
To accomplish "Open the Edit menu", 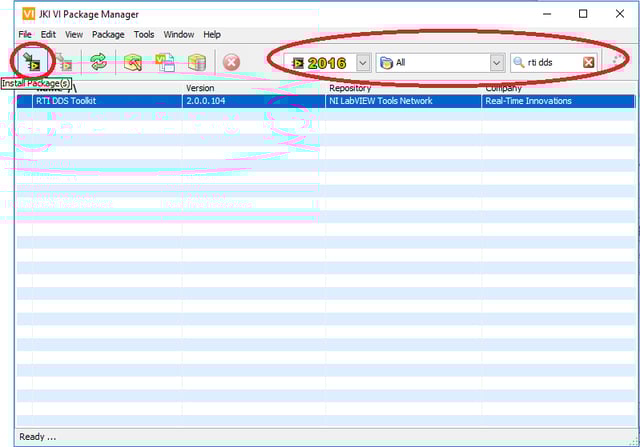I will click(48, 35).
